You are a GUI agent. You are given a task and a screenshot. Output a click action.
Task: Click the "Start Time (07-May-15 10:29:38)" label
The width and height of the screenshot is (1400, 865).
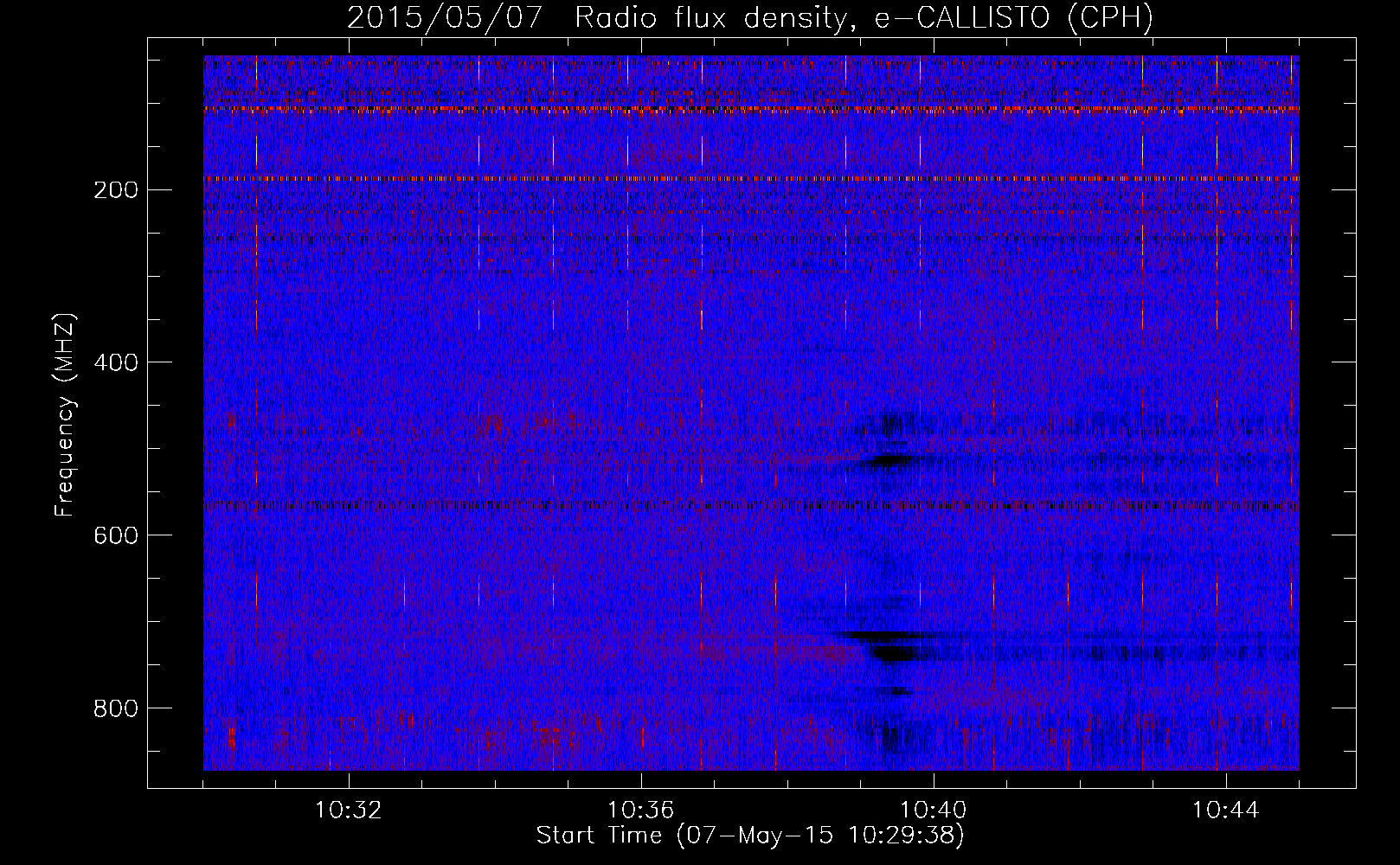750,836
